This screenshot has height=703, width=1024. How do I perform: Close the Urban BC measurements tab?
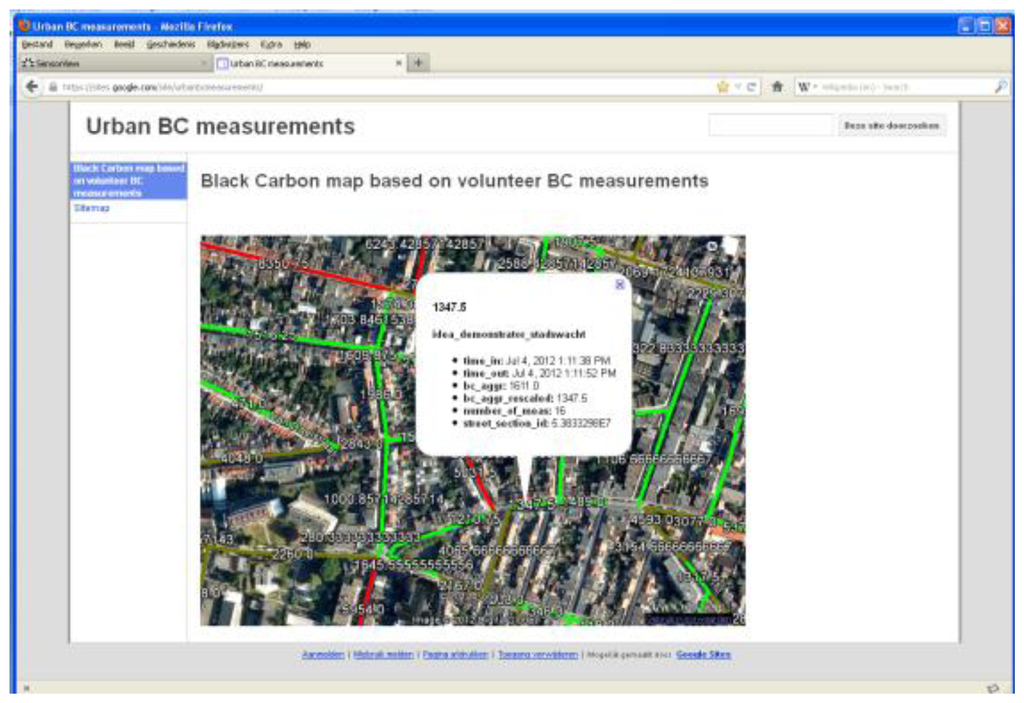click(x=398, y=63)
